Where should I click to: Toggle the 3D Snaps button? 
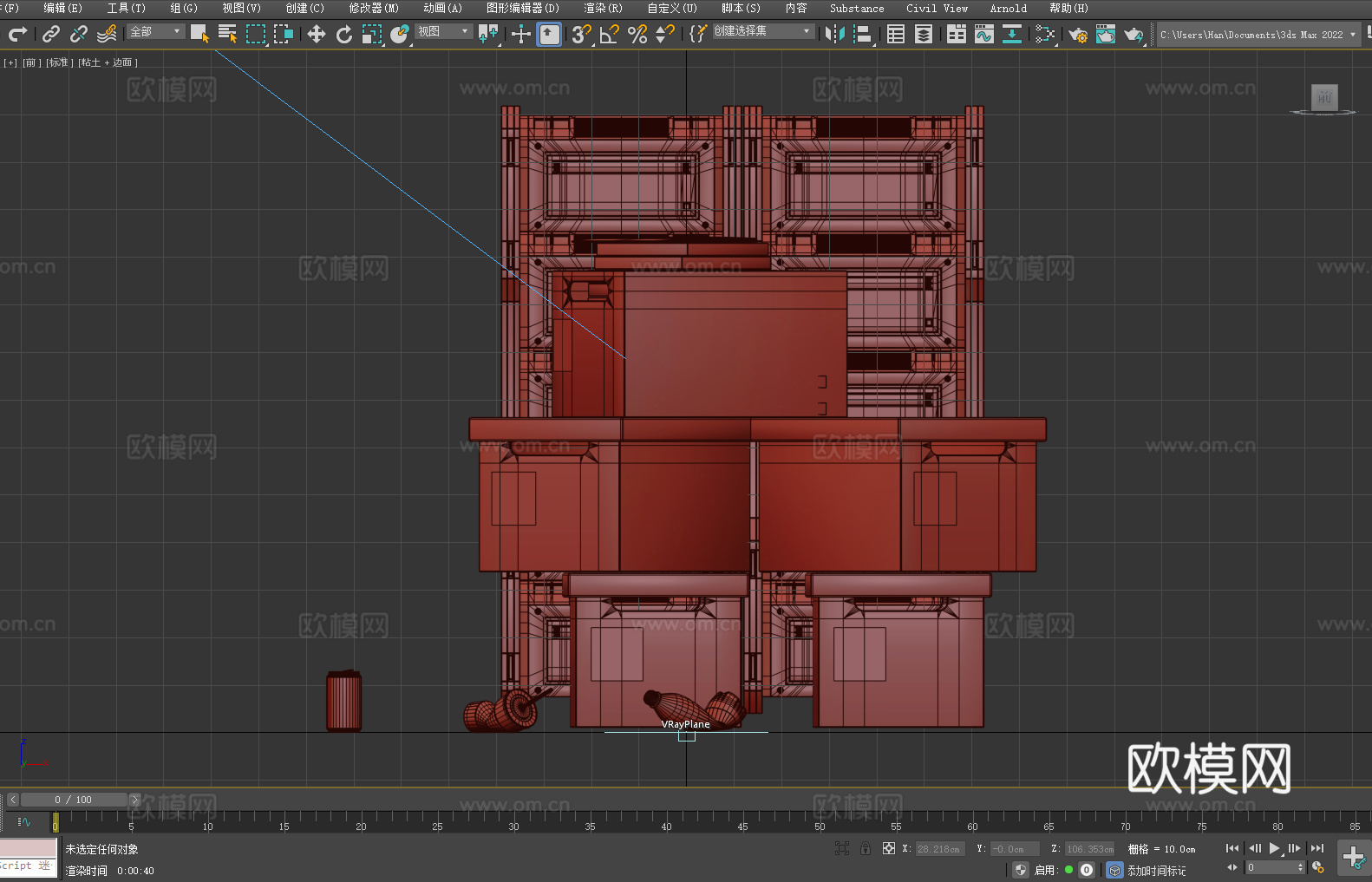coord(581,34)
